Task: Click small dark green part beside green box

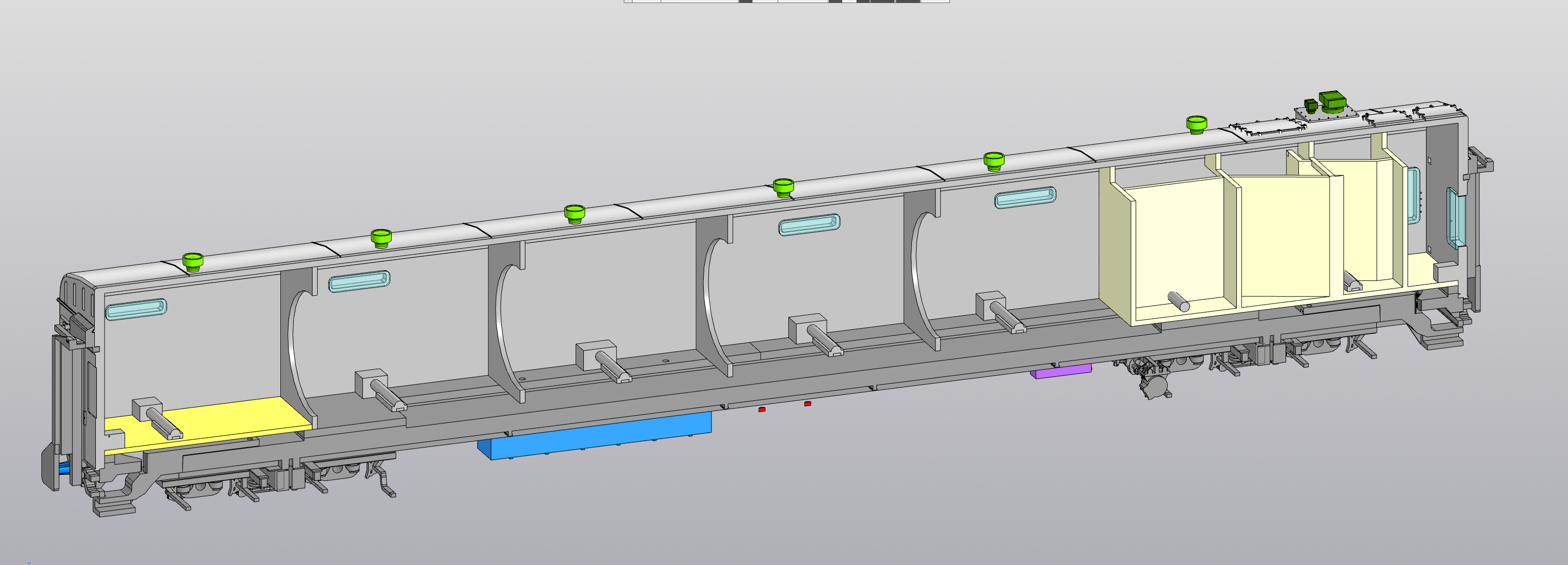Action: tap(1311, 105)
